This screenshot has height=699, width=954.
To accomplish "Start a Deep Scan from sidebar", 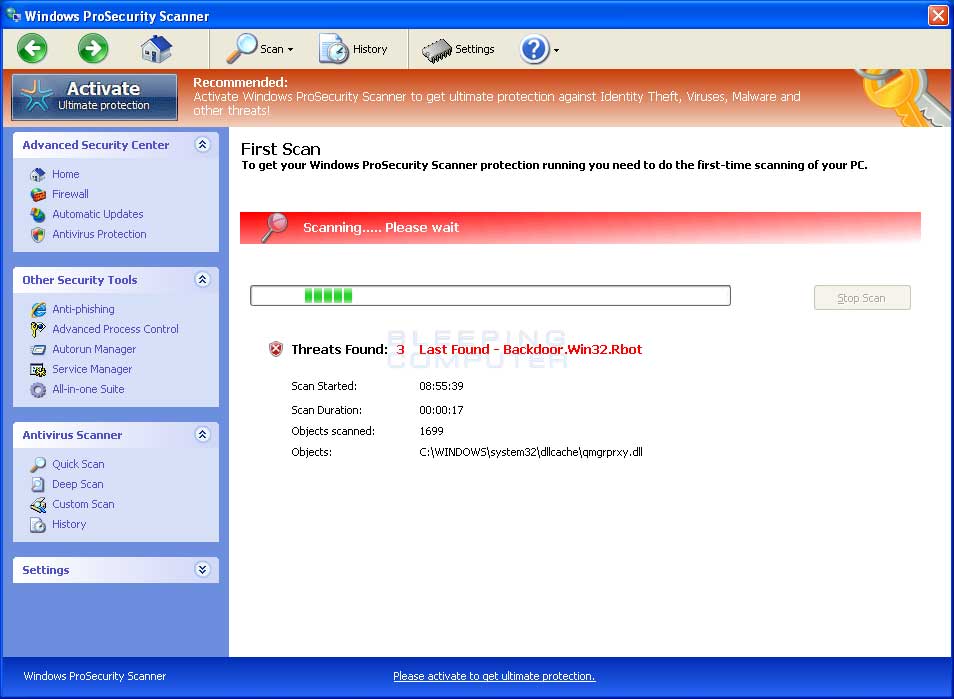I will coord(78,484).
